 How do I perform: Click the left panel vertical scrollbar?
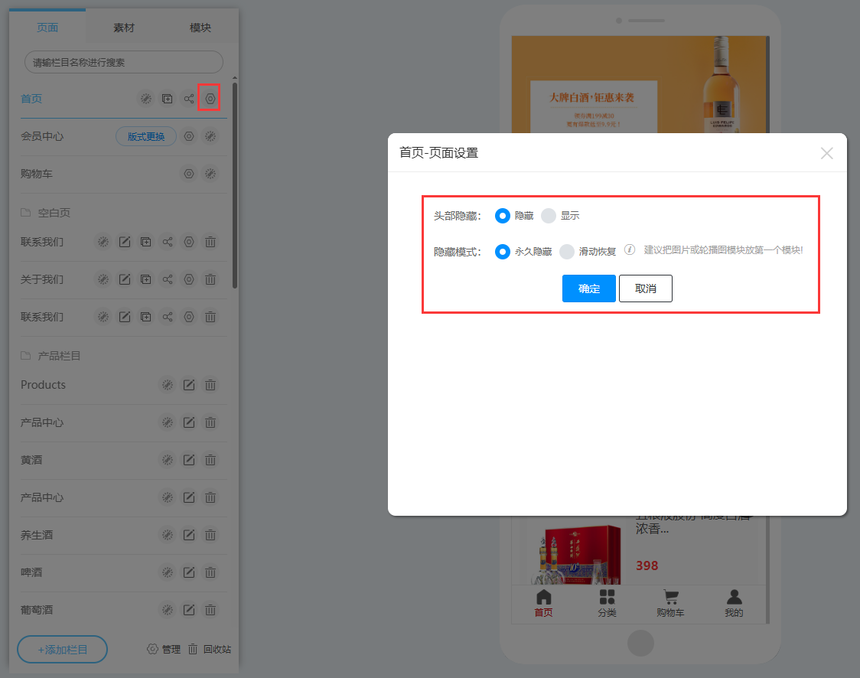(x=235, y=180)
